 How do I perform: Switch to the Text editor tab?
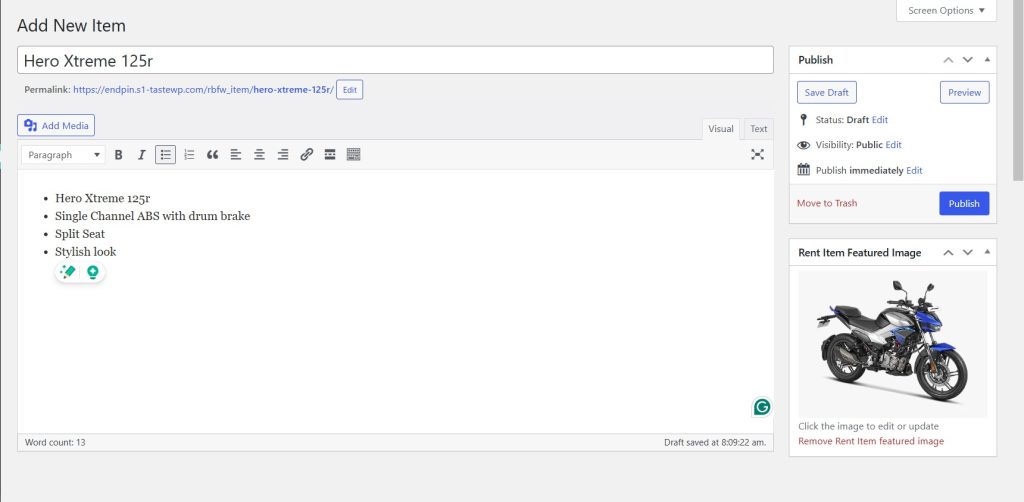click(759, 129)
